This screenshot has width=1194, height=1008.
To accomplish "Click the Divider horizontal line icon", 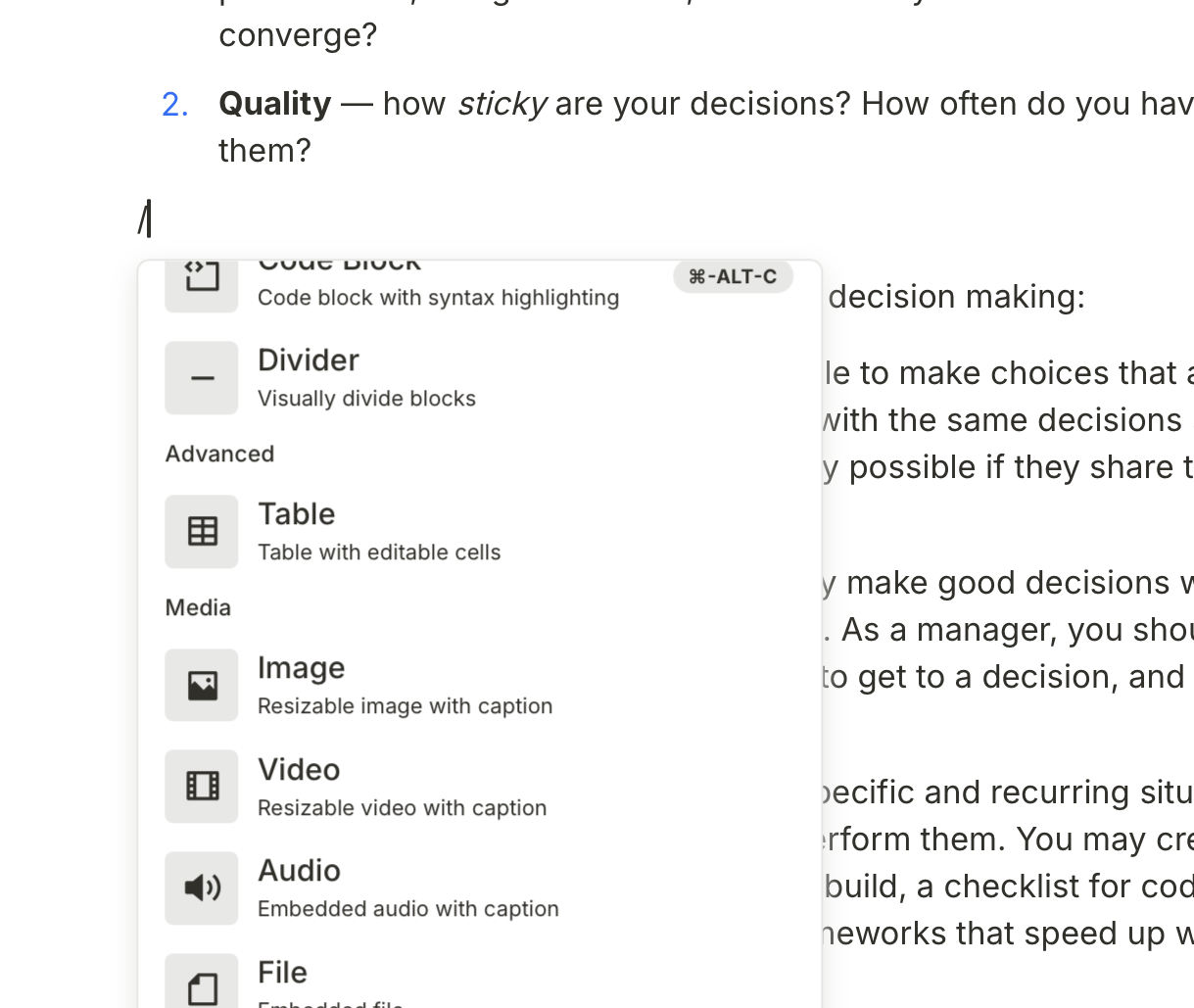I will (202, 378).
